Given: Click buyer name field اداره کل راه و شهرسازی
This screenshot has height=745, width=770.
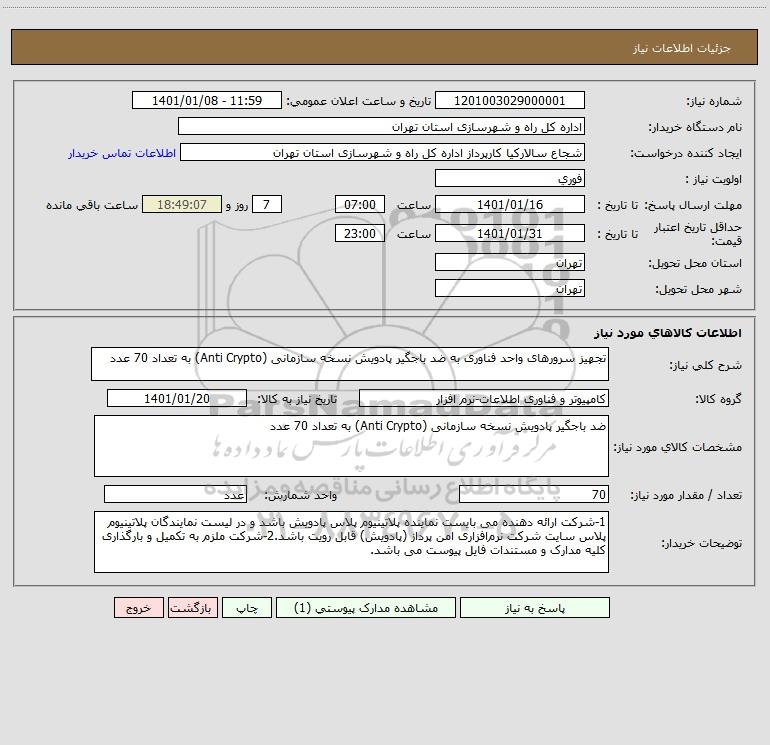Looking at the screenshot, I should (381, 127).
